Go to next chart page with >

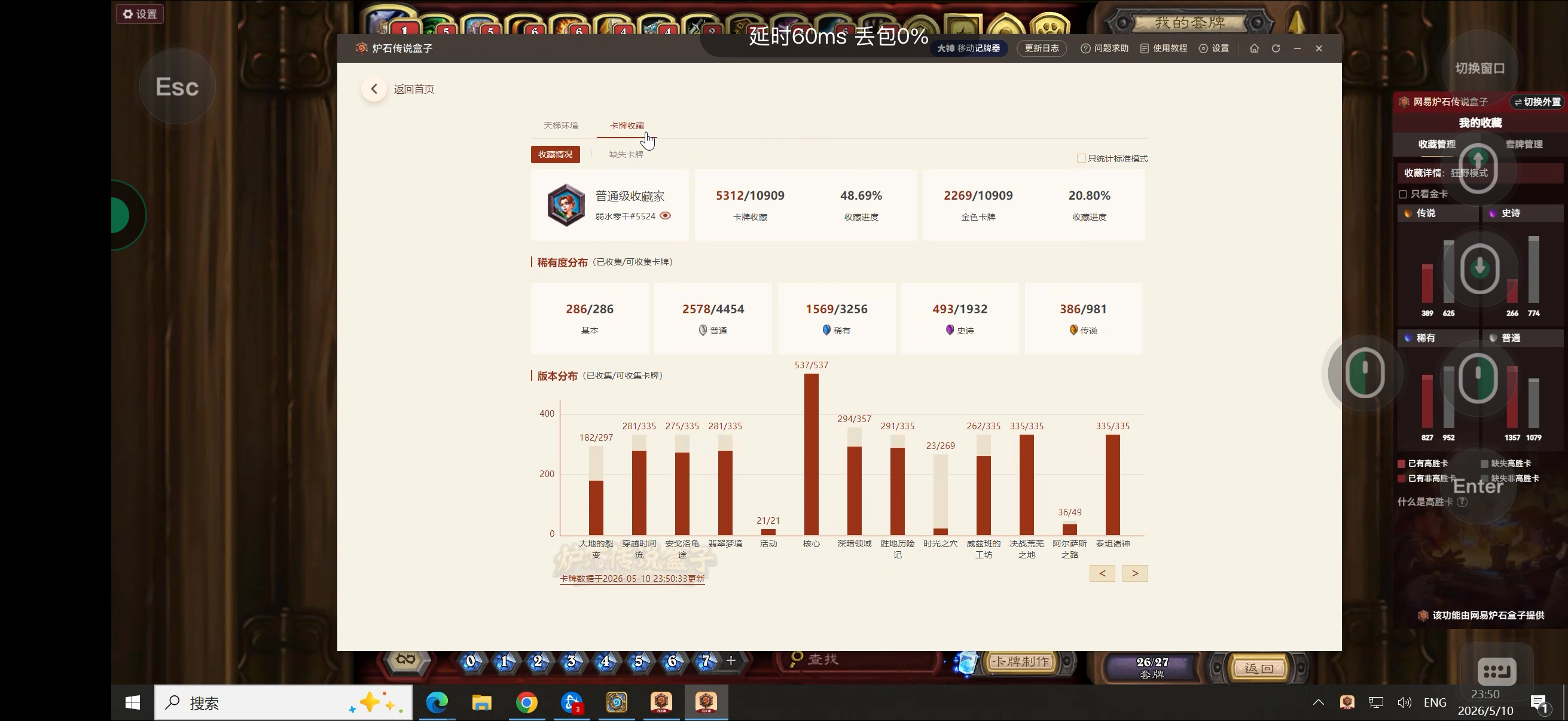coord(1135,573)
